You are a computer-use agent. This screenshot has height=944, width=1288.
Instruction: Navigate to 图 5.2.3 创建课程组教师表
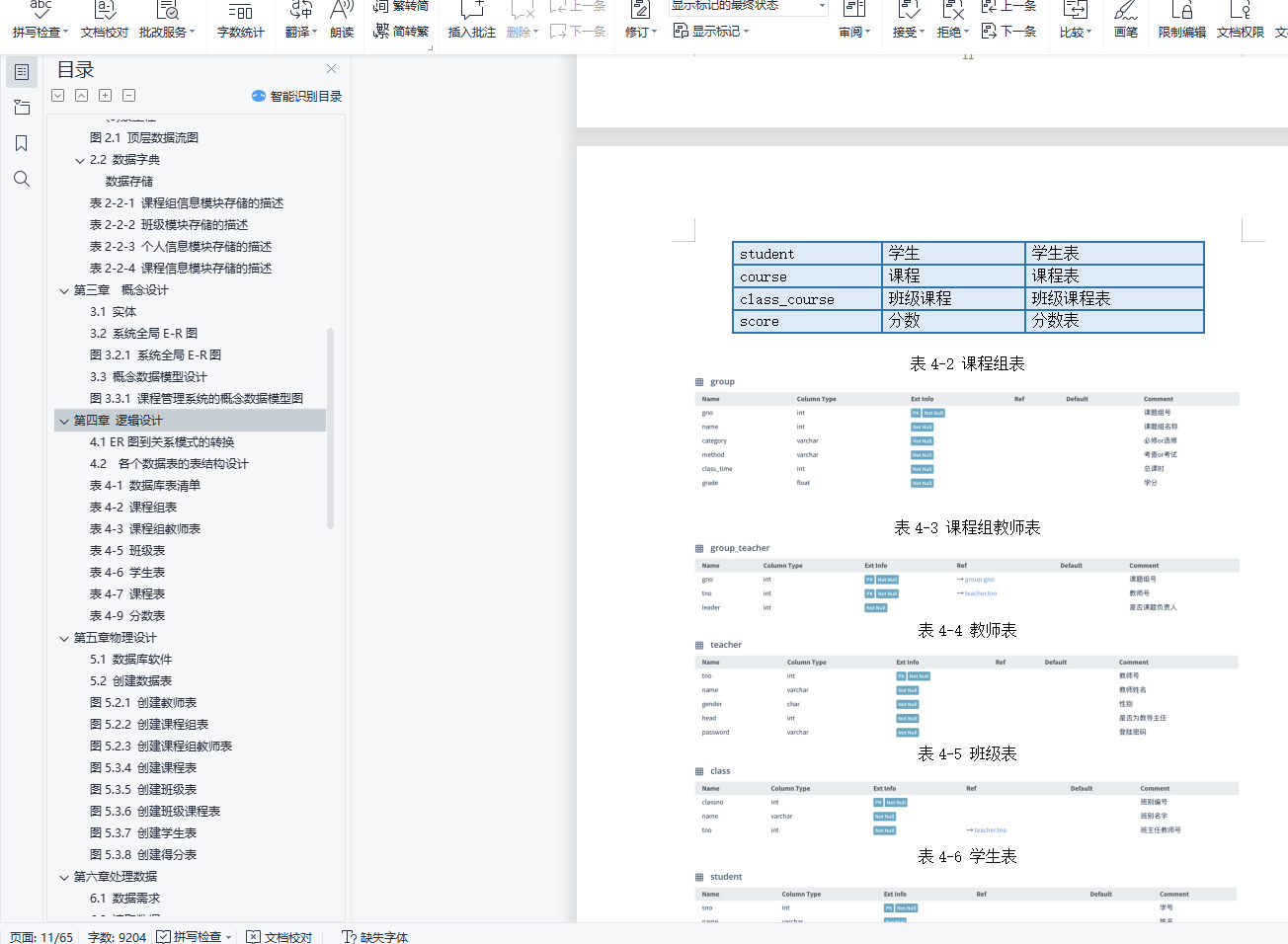[x=161, y=747]
